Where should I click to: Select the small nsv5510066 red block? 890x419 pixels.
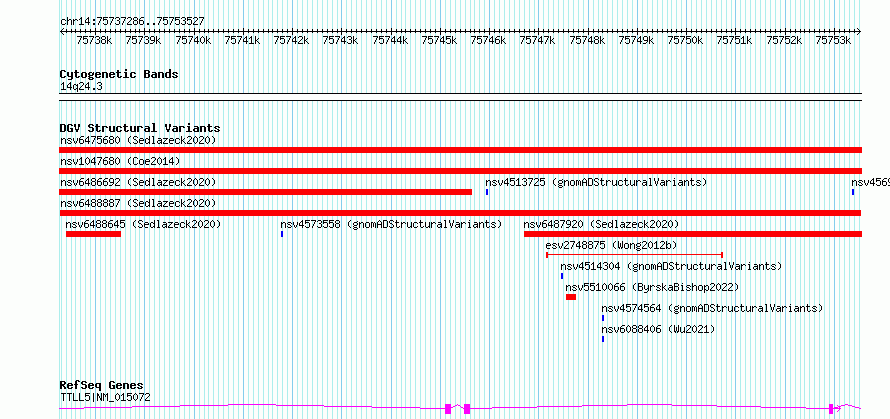tap(571, 297)
